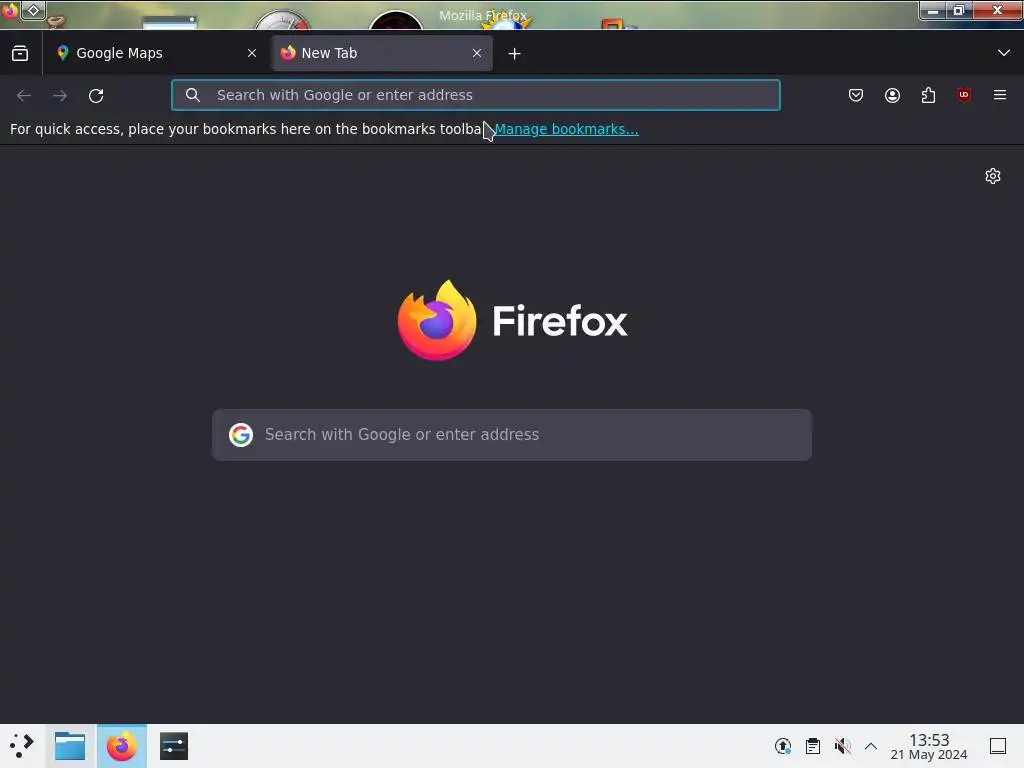Open the KDE application launcher
The image size is (1024, 768).
22,746
